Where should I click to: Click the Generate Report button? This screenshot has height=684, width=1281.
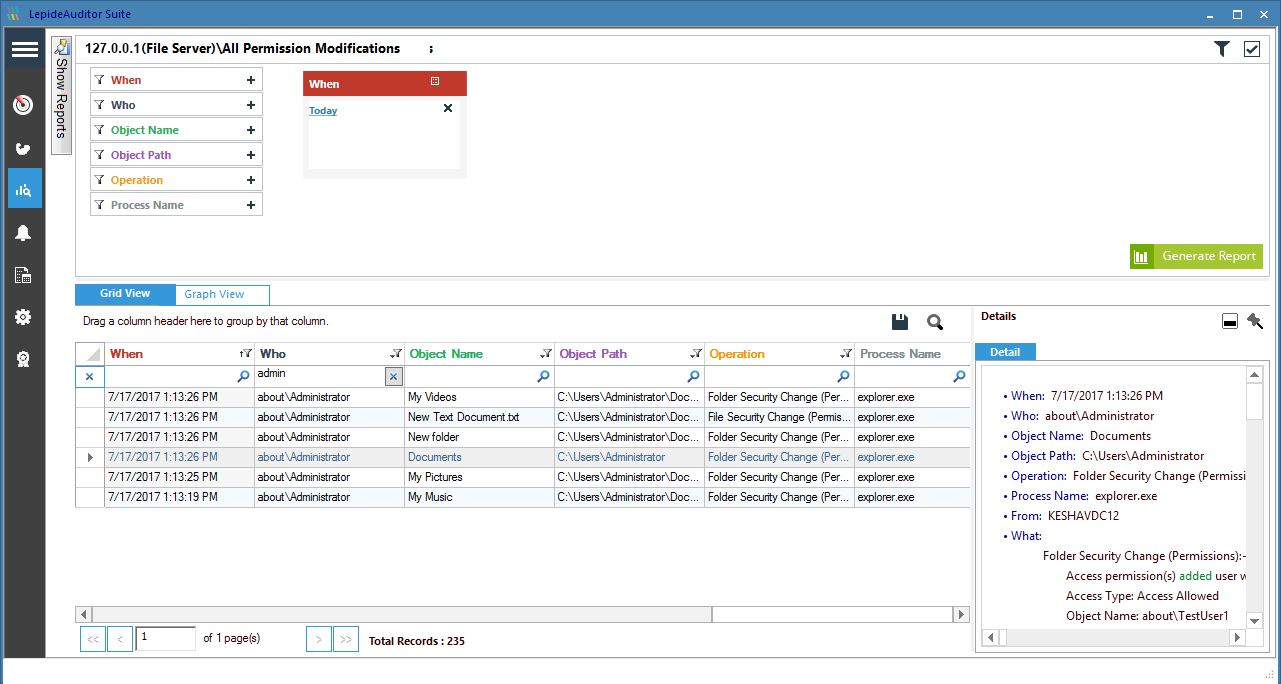[1196, 256]
